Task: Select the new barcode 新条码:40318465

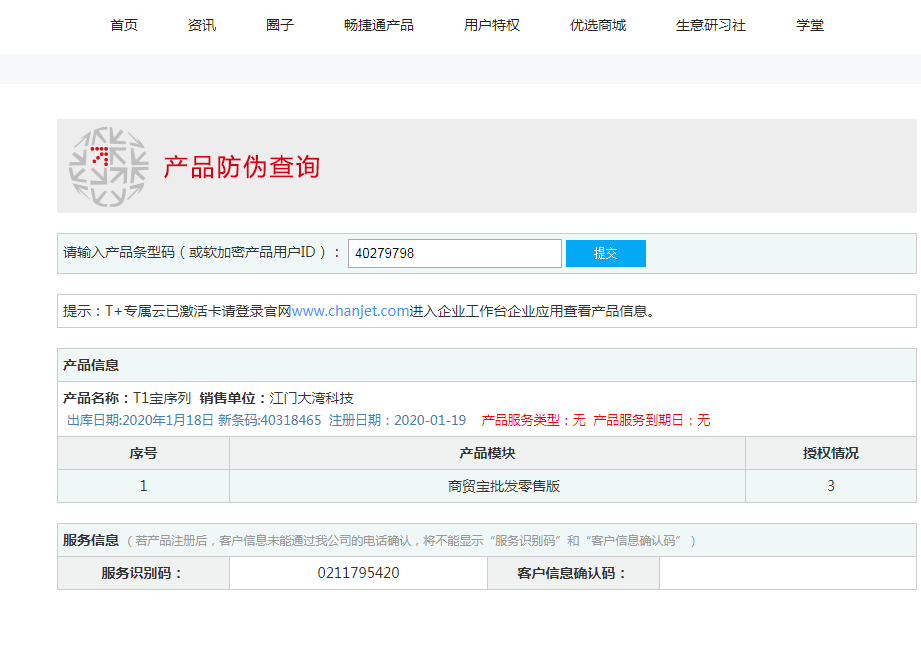Action: (x=270, y=420)
